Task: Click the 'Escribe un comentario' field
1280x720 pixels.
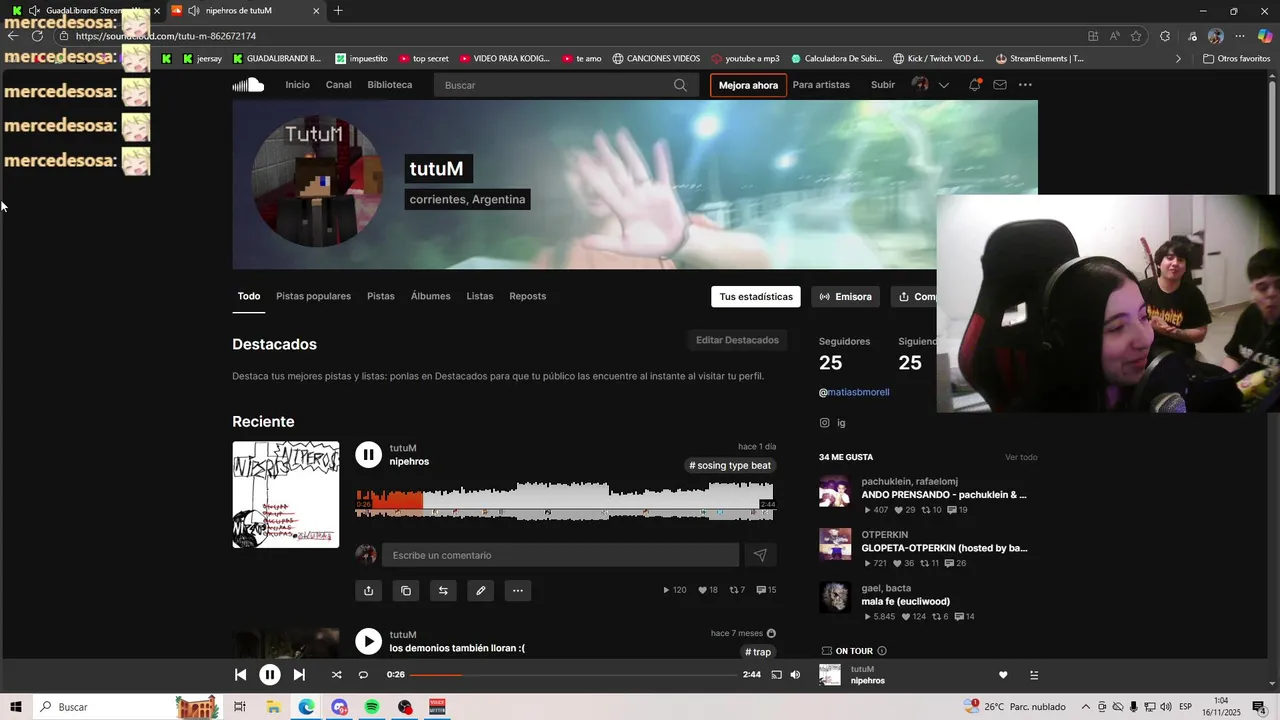Action: coord(560,555)
